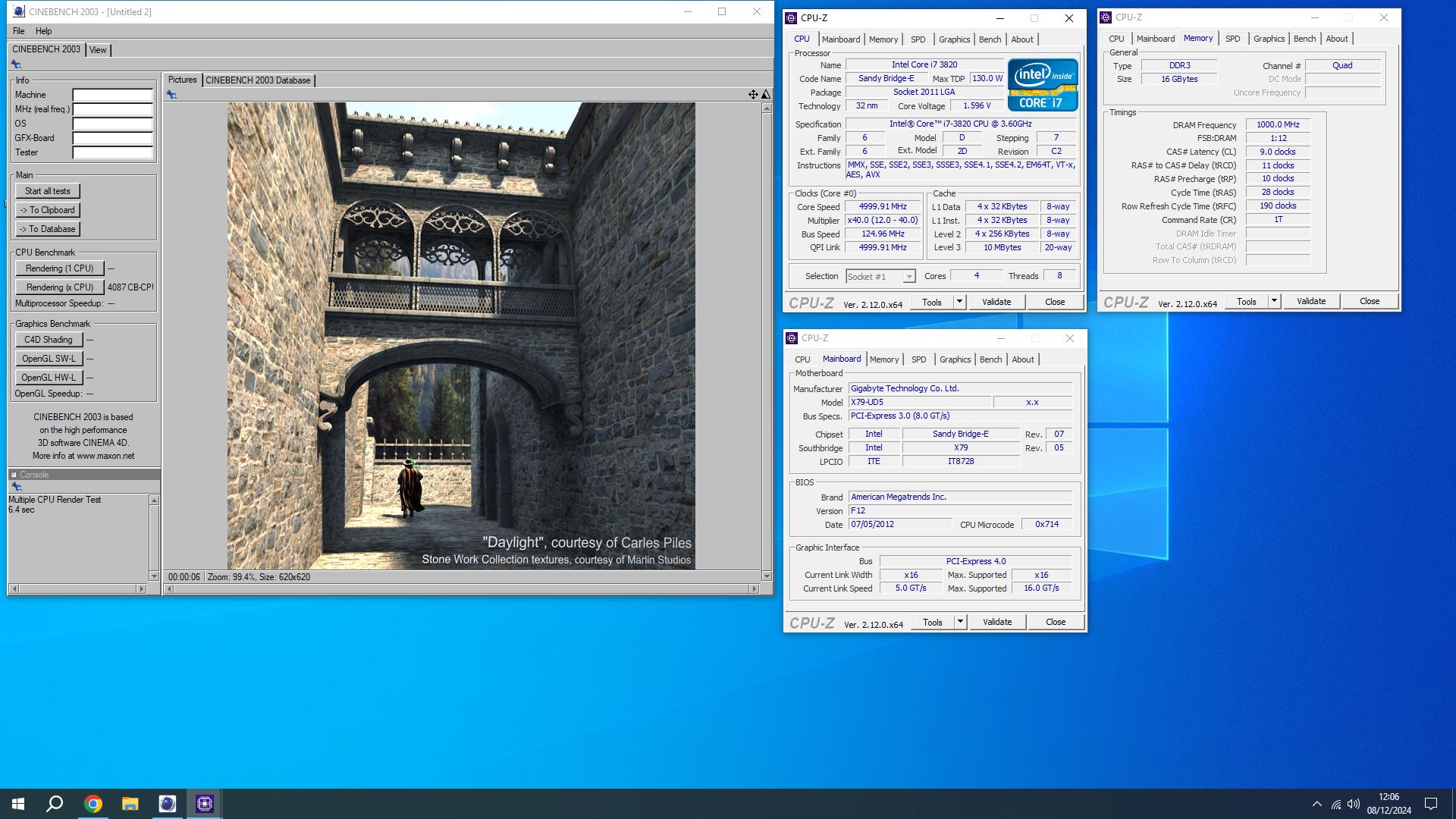The image size is (1456, 819).
Task: Open the File menu in Cinebench
Action: (x=19, y=31)
